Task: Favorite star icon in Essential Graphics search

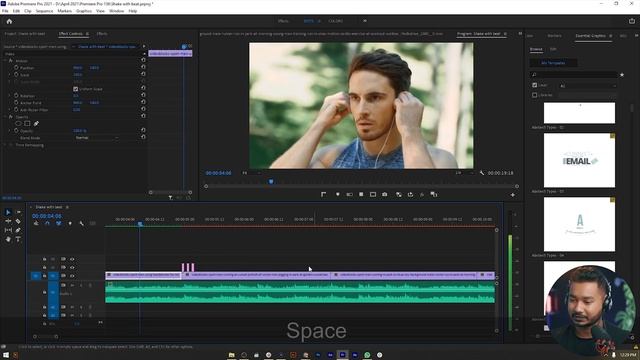Action: click(622, 75)
